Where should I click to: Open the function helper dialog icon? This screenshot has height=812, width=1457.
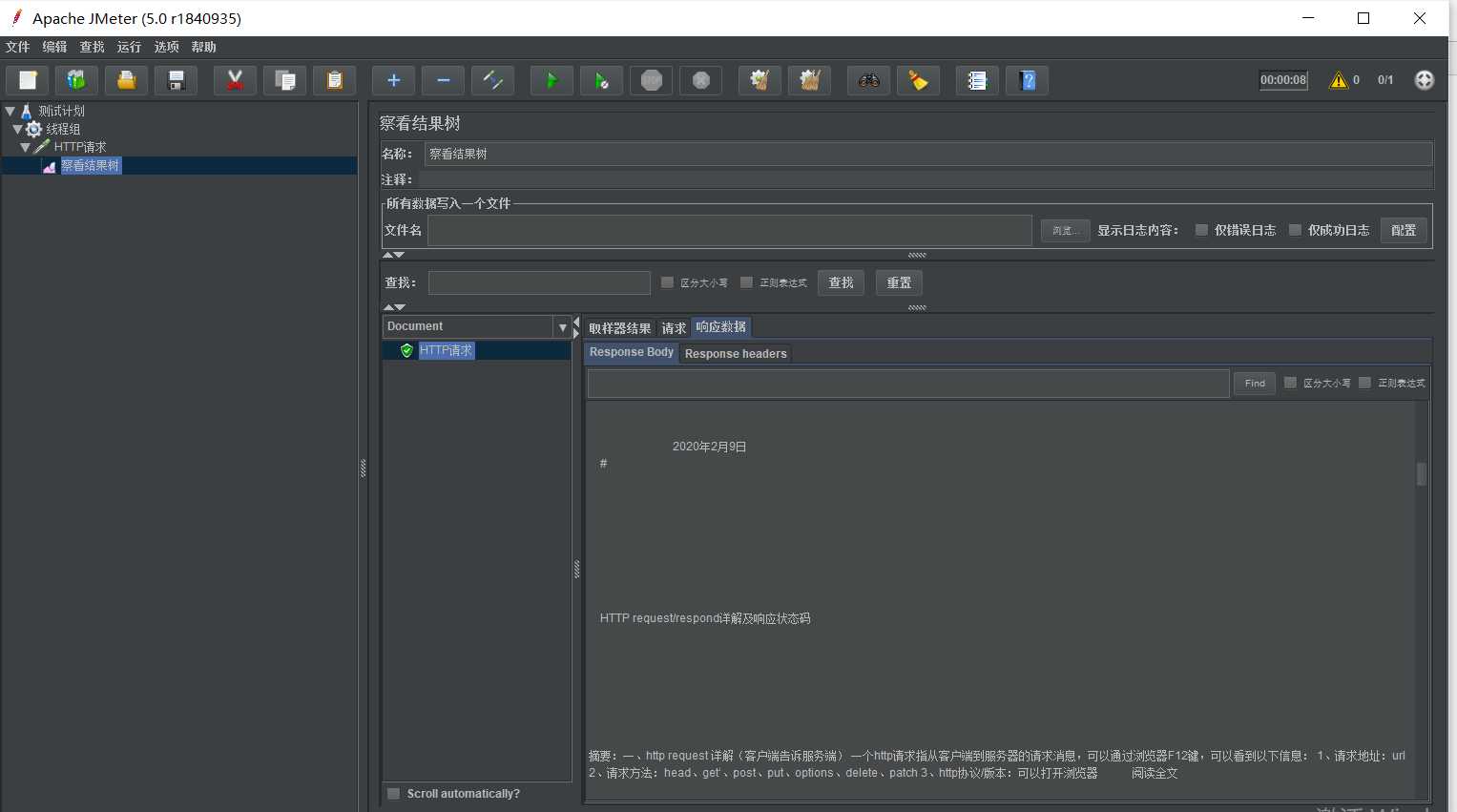click(x=977, y=81)
